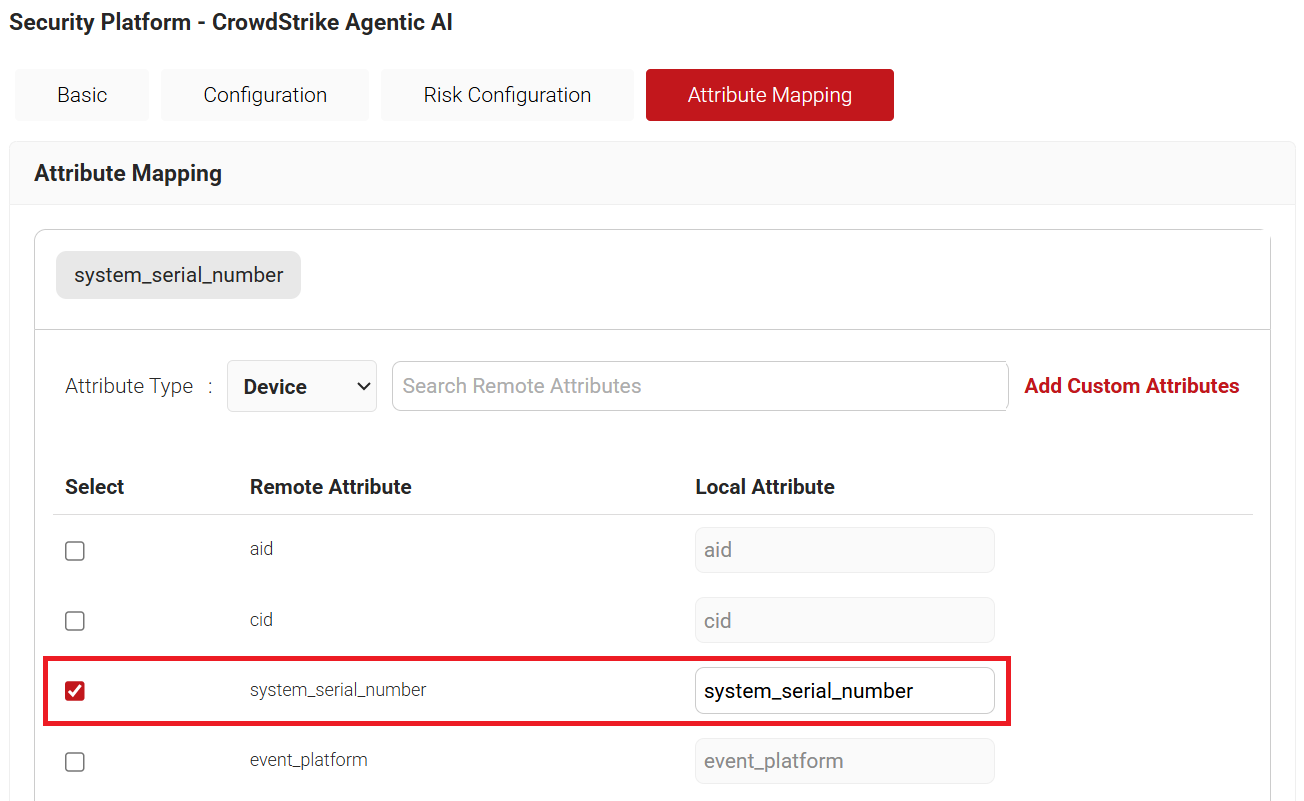Click the Attribute Mapping section heading
The image size is (1304, 801).
pyautogui.click(x=128, y=173)
